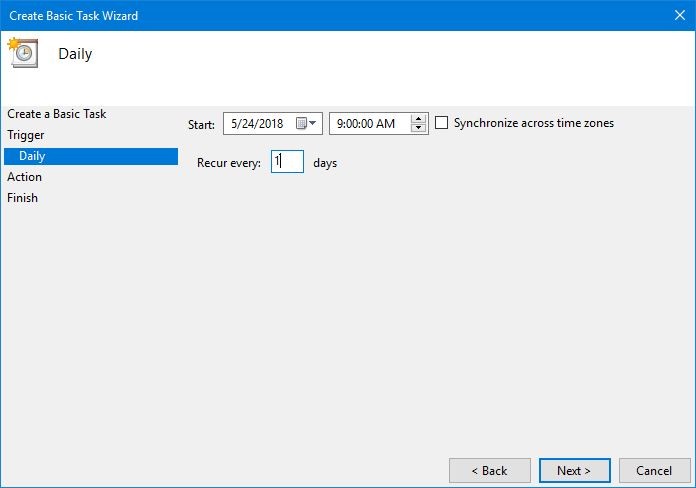Go to Create a Basic Task step
The image size is (696, 488).
pos(57,114)
